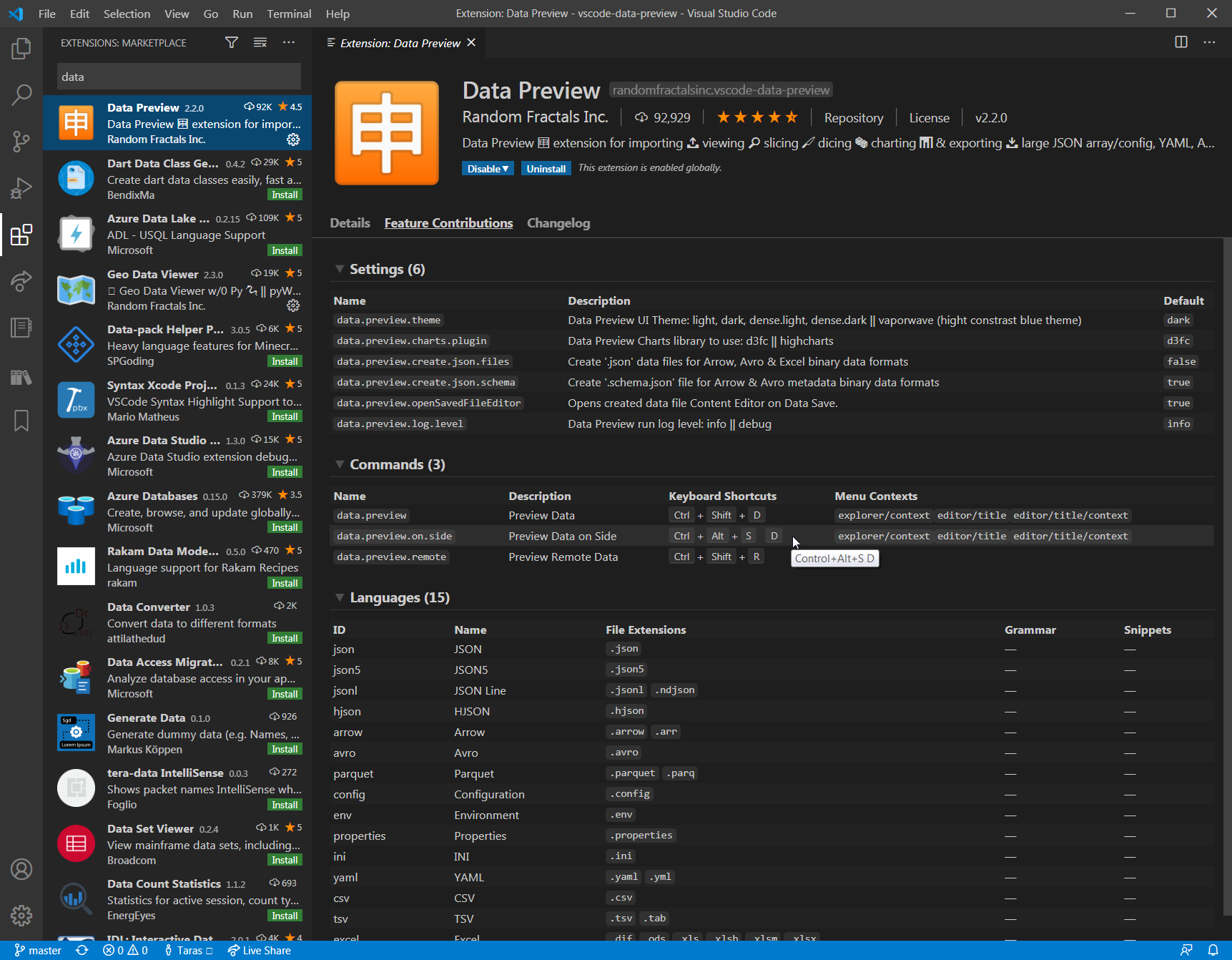Viewport: 1232px width, 960px height.
Task: Select the Extensions view icon
Action: [x=21, y=235]
